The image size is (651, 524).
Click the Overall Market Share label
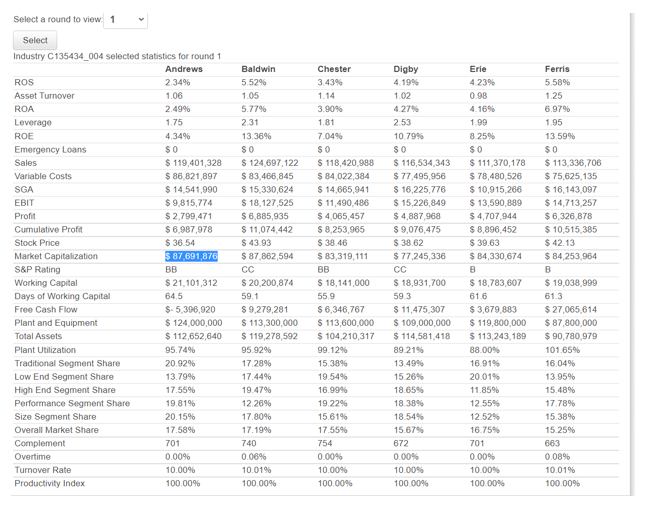56,430
